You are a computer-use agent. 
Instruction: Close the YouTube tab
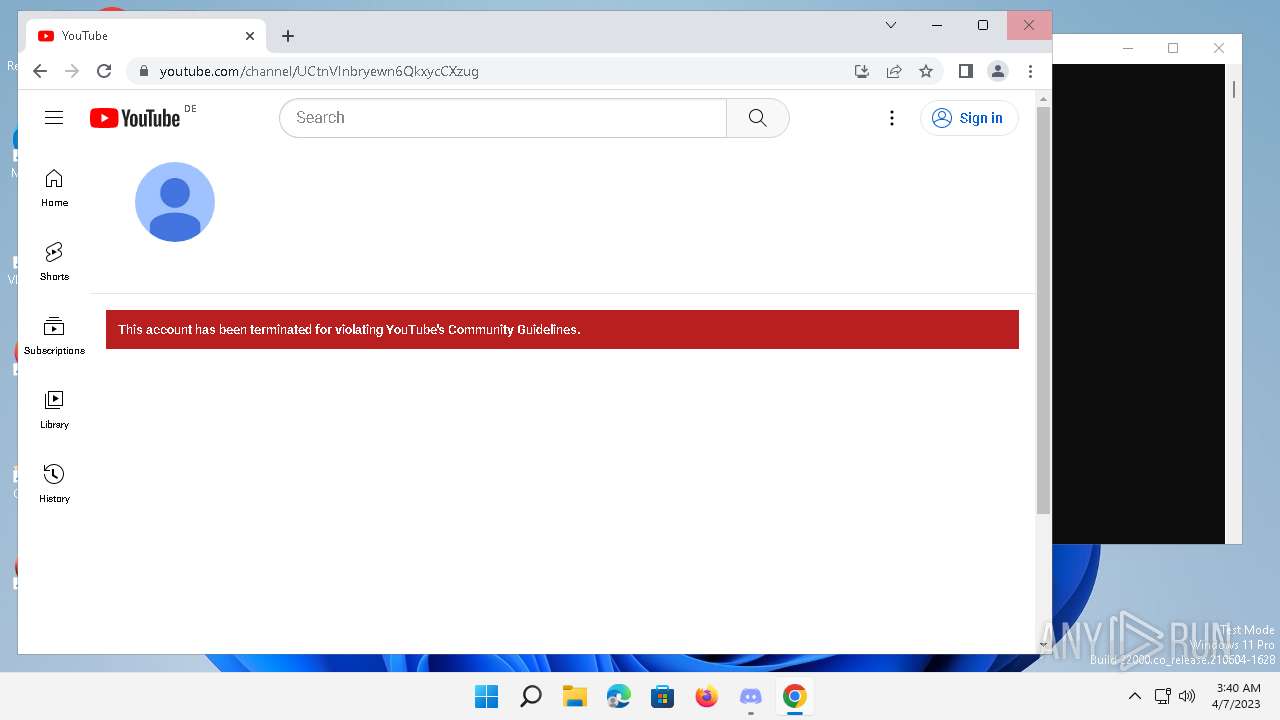pyautogui.click(x=250, y=36)
